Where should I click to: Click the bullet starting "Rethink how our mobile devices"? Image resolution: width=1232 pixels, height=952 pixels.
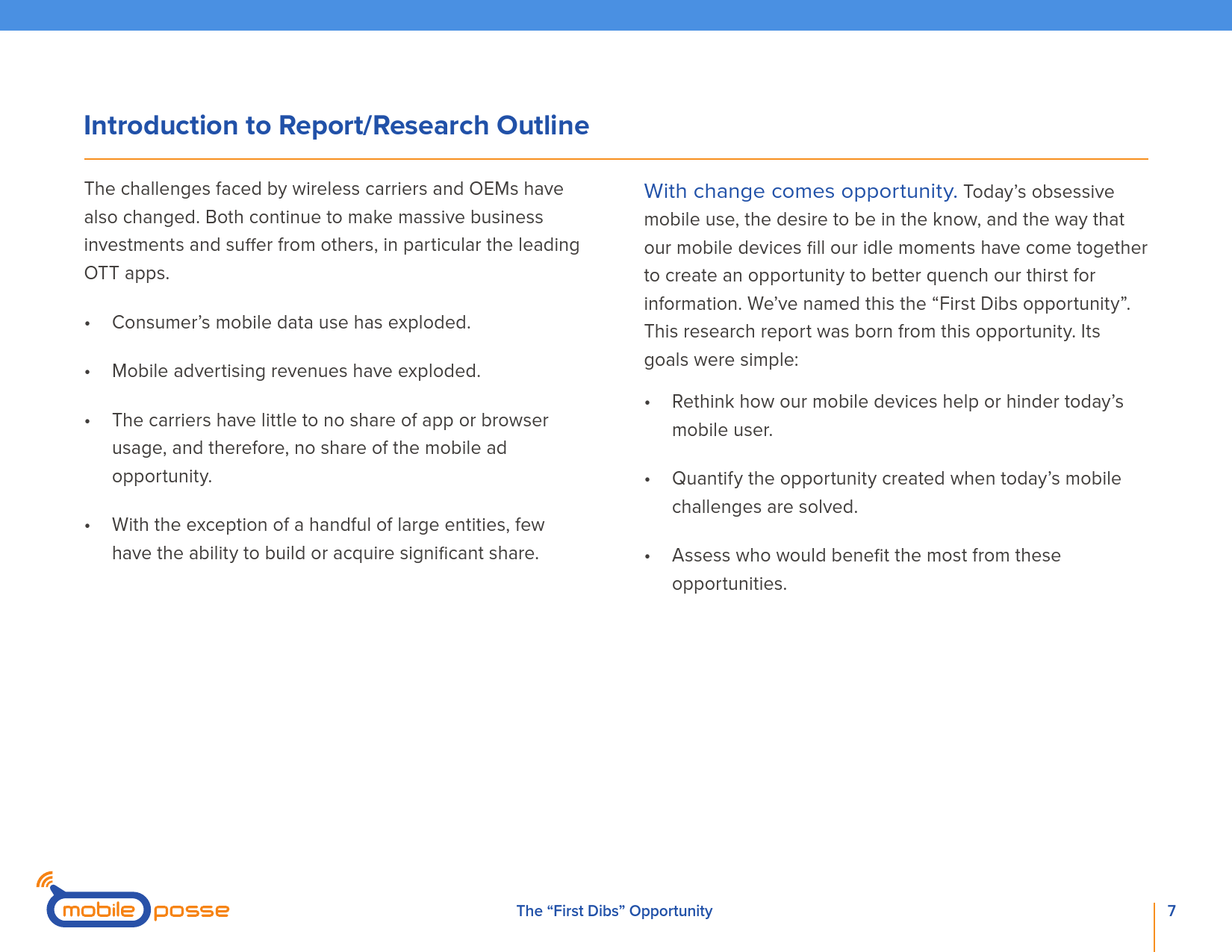pyautogui.click(x=897, y=416)
